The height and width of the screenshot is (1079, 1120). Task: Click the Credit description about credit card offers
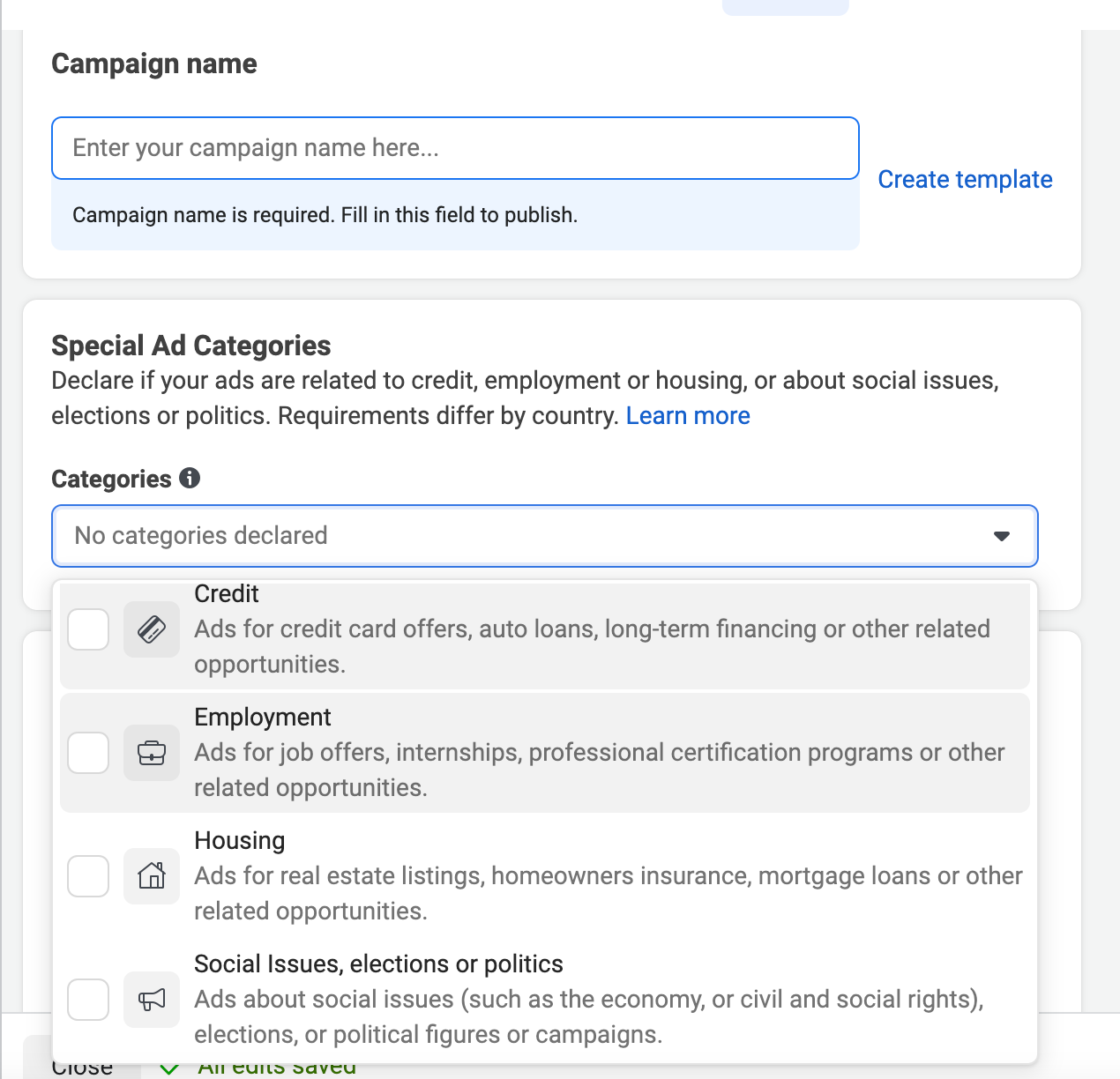[x=593, y=647]
